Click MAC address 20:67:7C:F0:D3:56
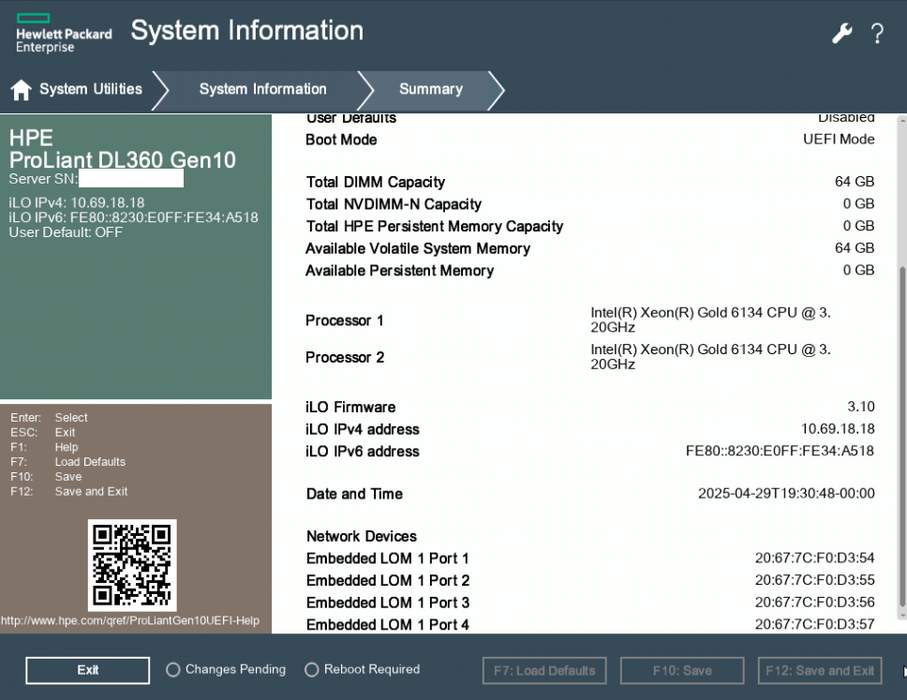Screen dimensions: 907x700 [x=814, y=602]
